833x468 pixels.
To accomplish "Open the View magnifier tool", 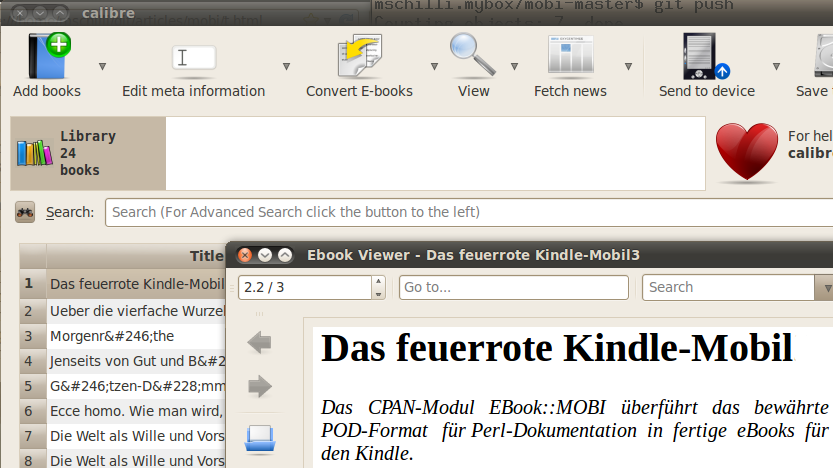I will [x=472, y=54].
